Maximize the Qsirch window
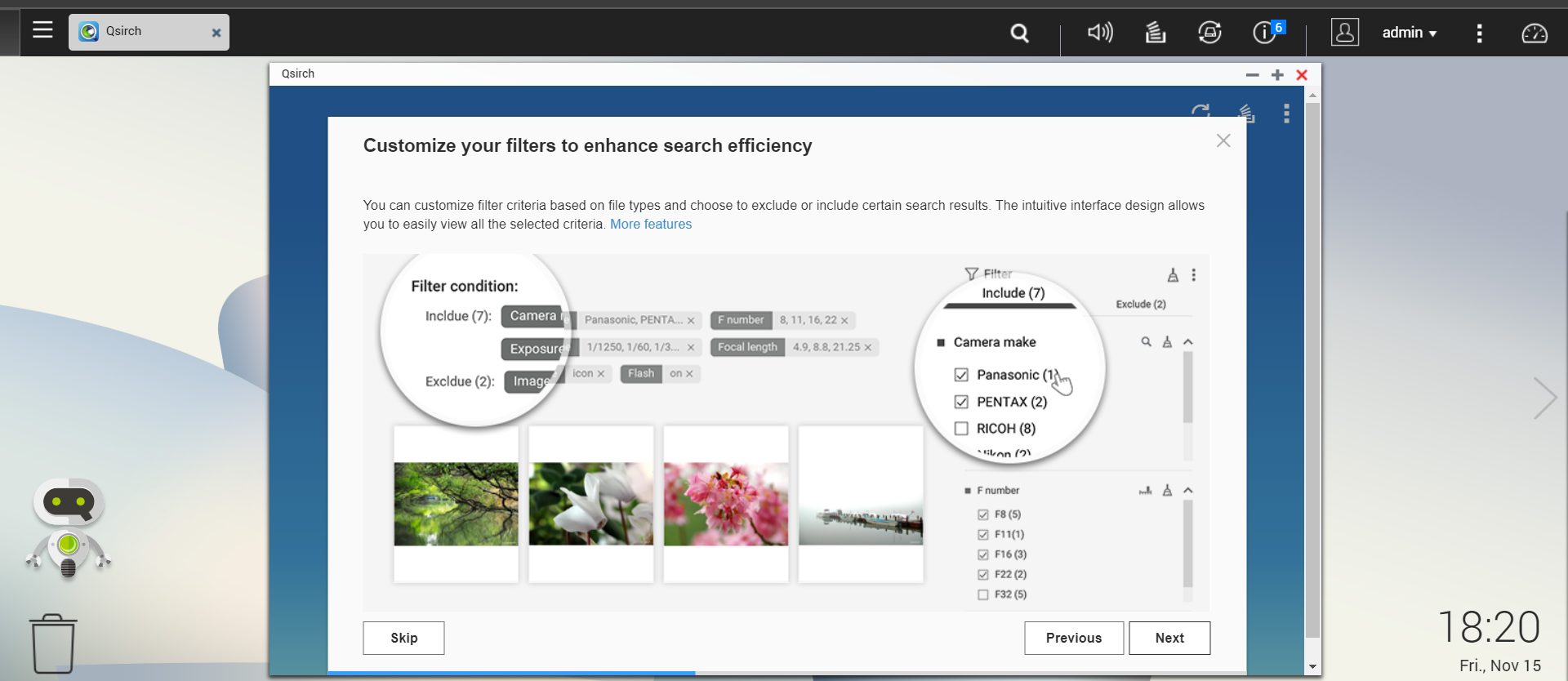1568x681 pixels. pyautogui.click(x=1277, y=74)
